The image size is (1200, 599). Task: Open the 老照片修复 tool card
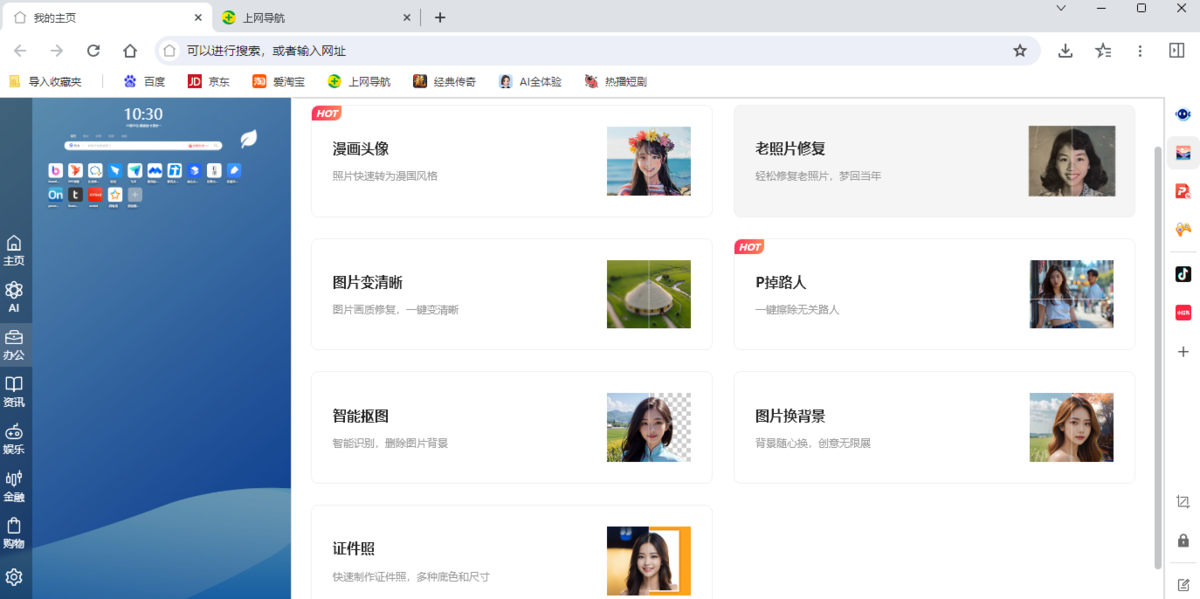click(934, 161)
